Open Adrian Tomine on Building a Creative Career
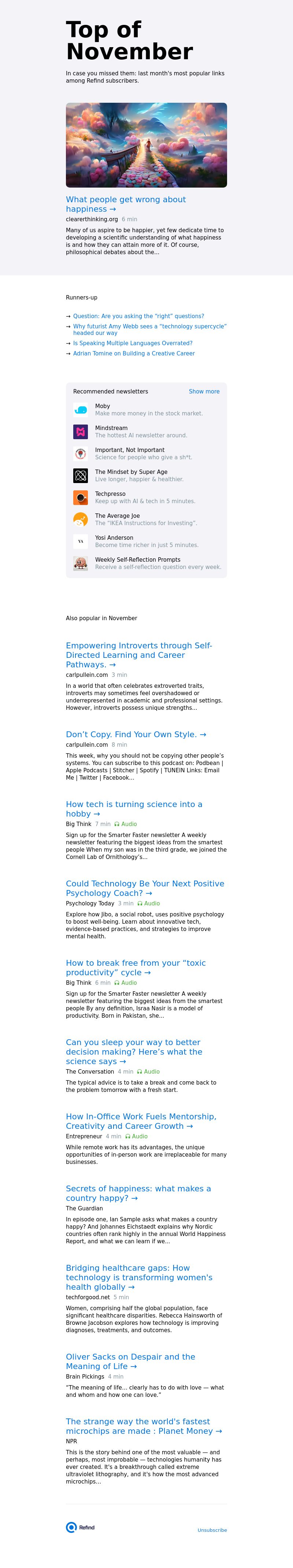293x1568 pixels. 134,353
